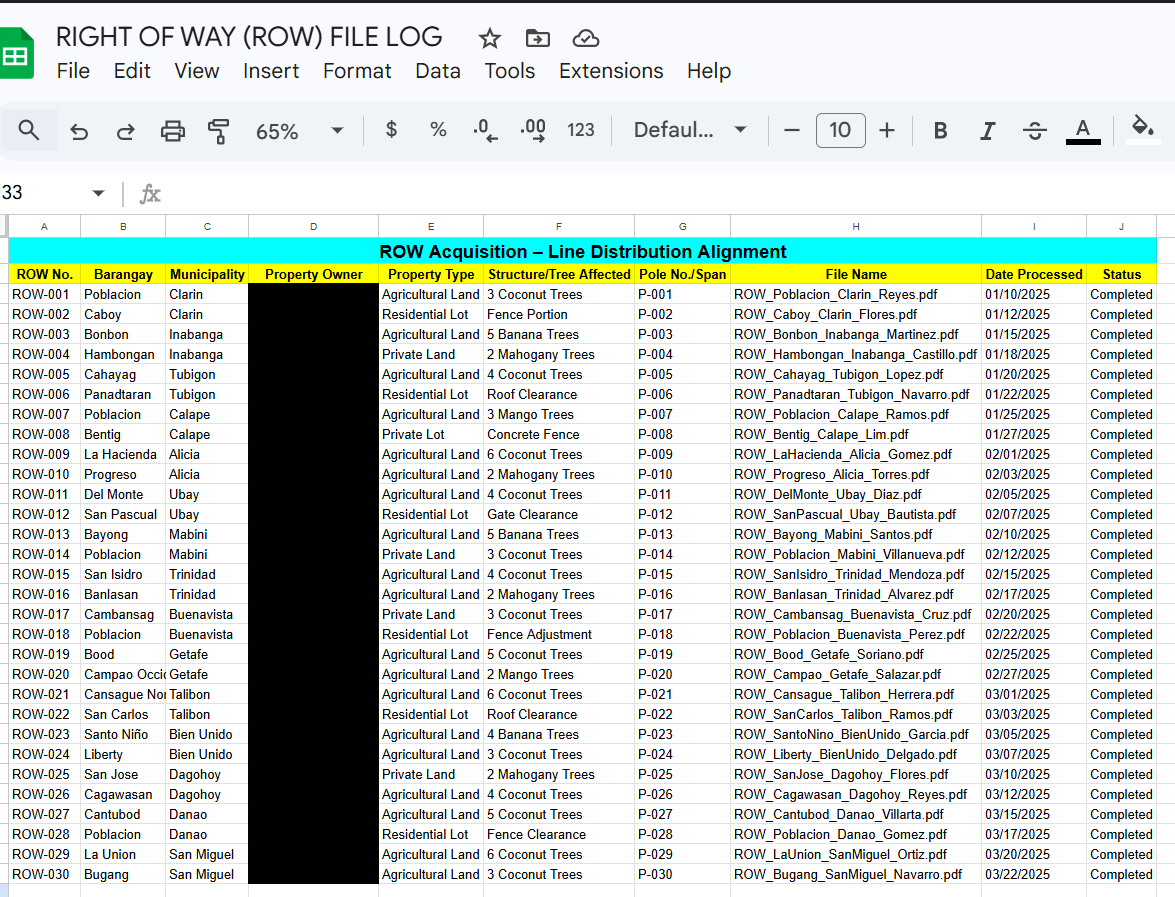Select pole number P-020 cell
Image resolution: width=1175 pixels, height=897 pixels.
pos(683,674)
